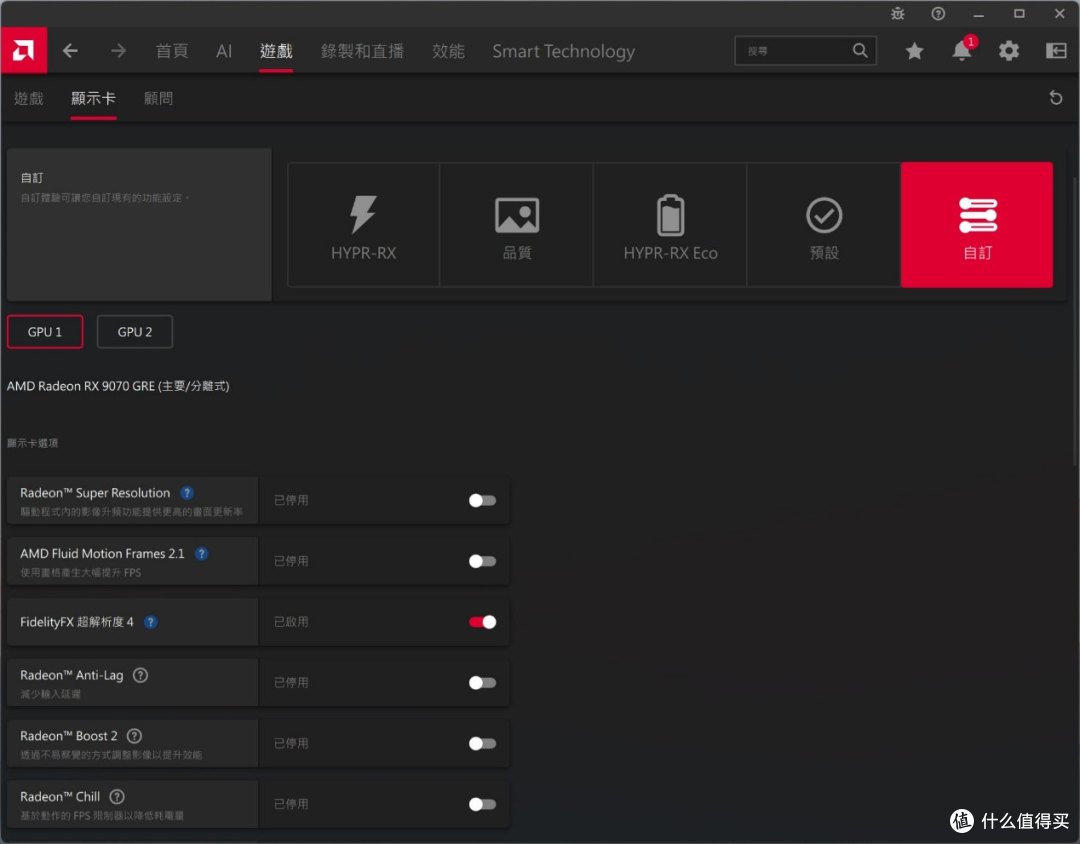Click AMD Radeon RX 9070 GRE text
Viewport: 1080px width, 844px height.
(x=118, y=386)
